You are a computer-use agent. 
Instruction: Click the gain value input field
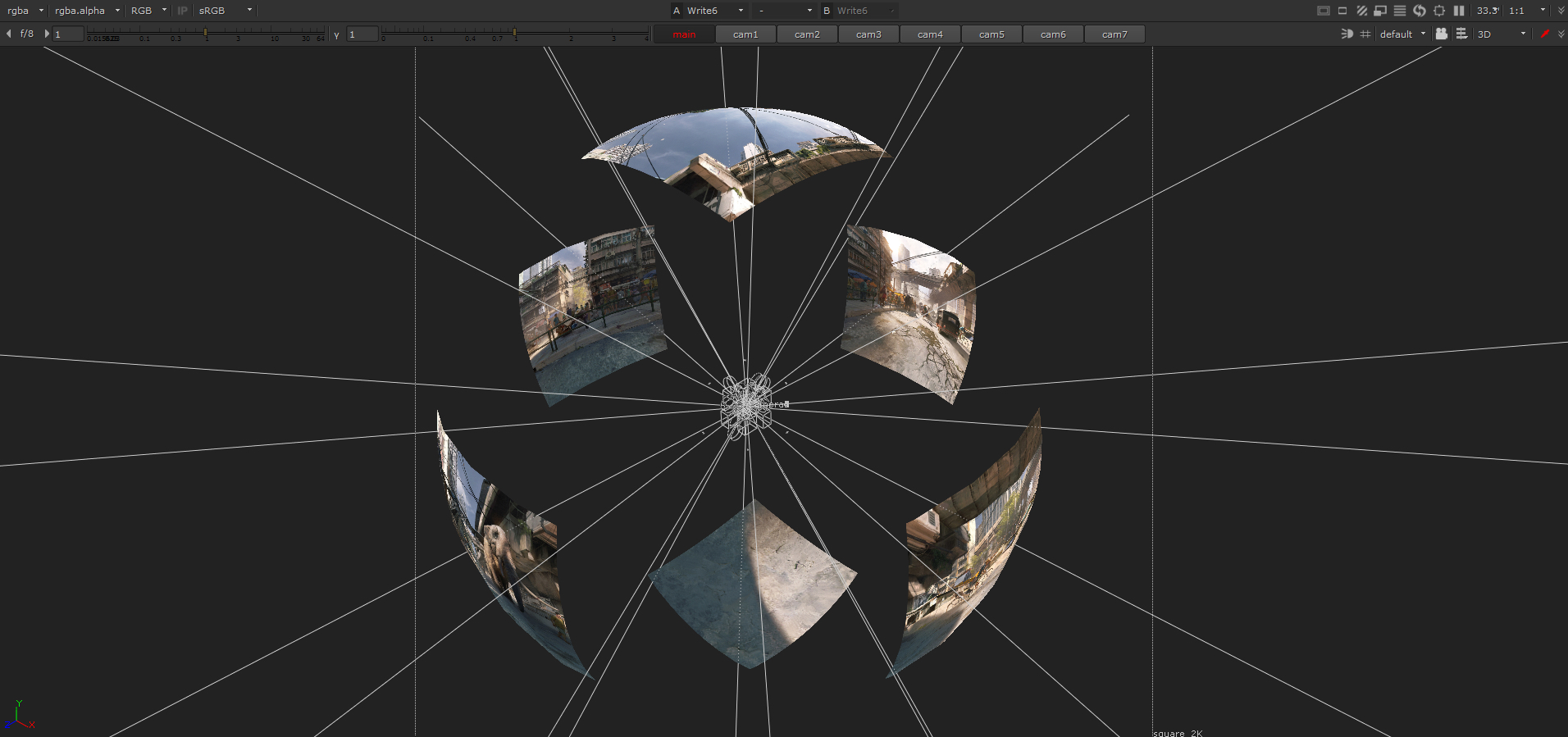tap(68, 34)
